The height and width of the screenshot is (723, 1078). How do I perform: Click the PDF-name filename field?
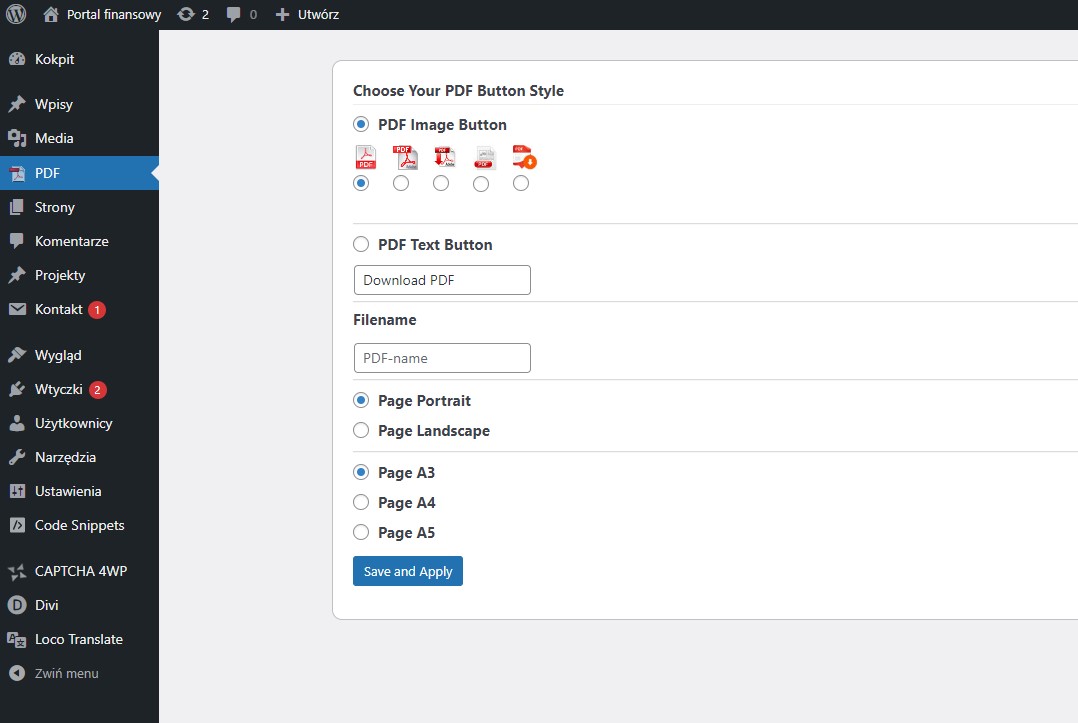[x=442, y=358]
